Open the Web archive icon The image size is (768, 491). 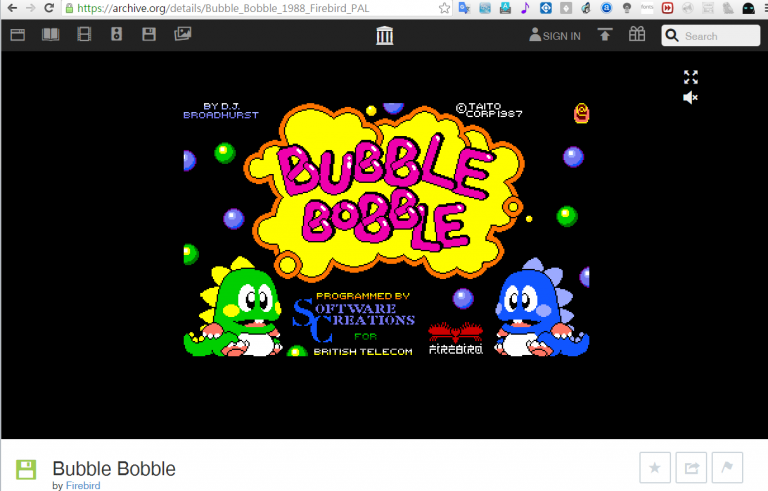18,35
